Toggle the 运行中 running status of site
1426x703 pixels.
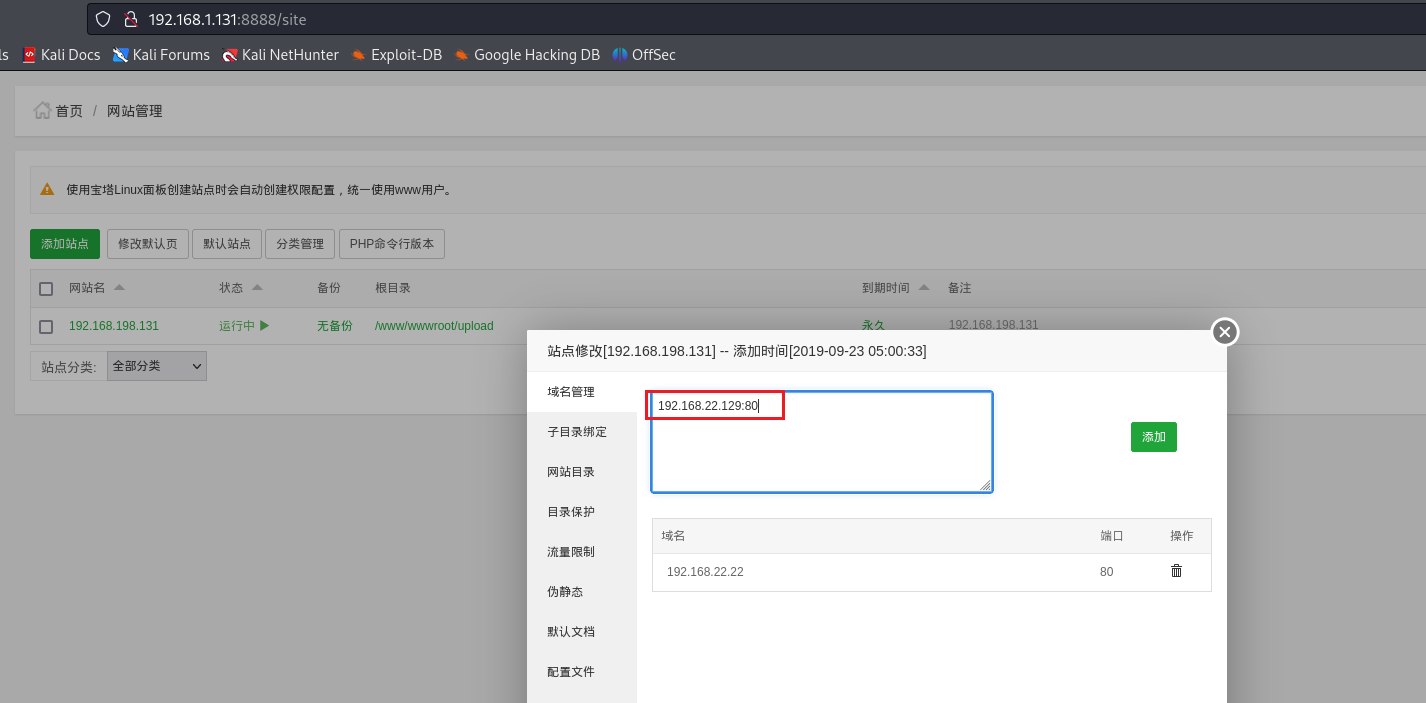click(x=244, y=326)
